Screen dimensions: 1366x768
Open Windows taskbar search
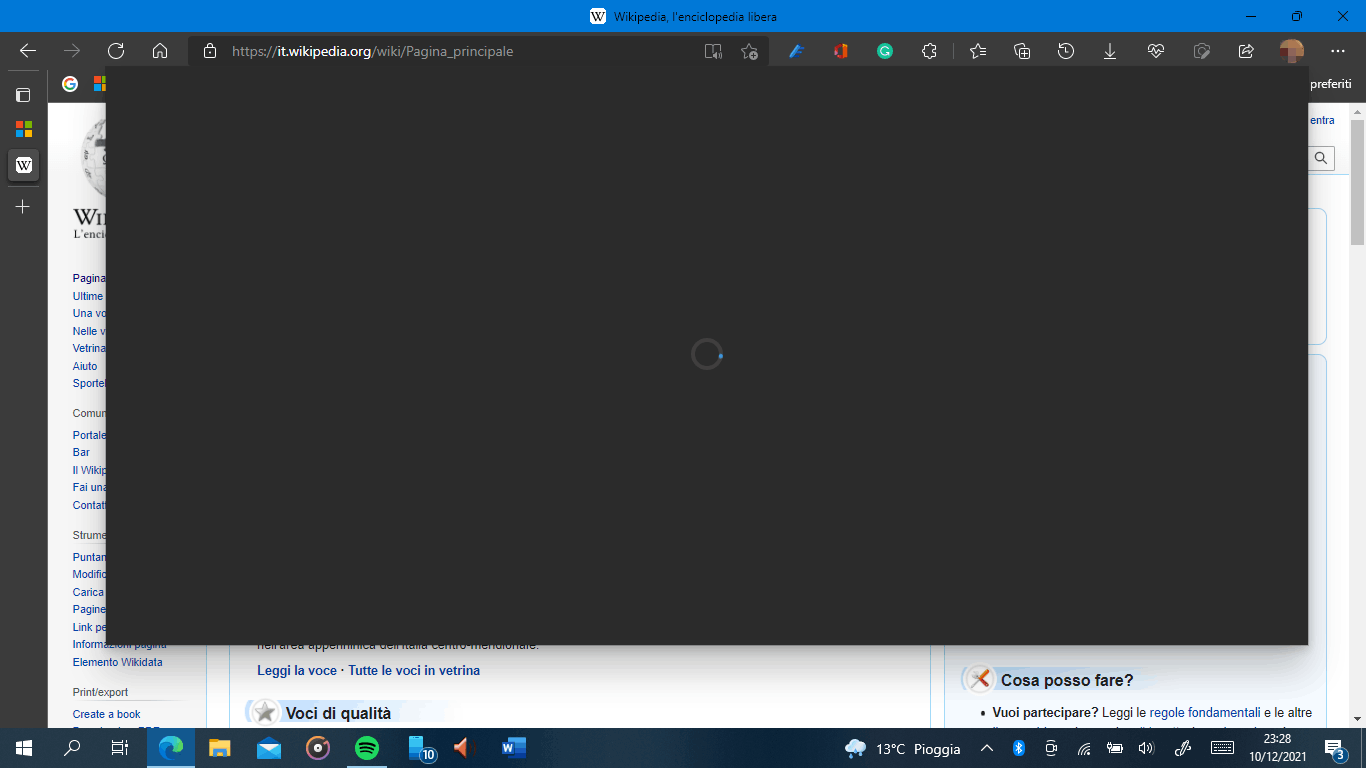[72, 748]
